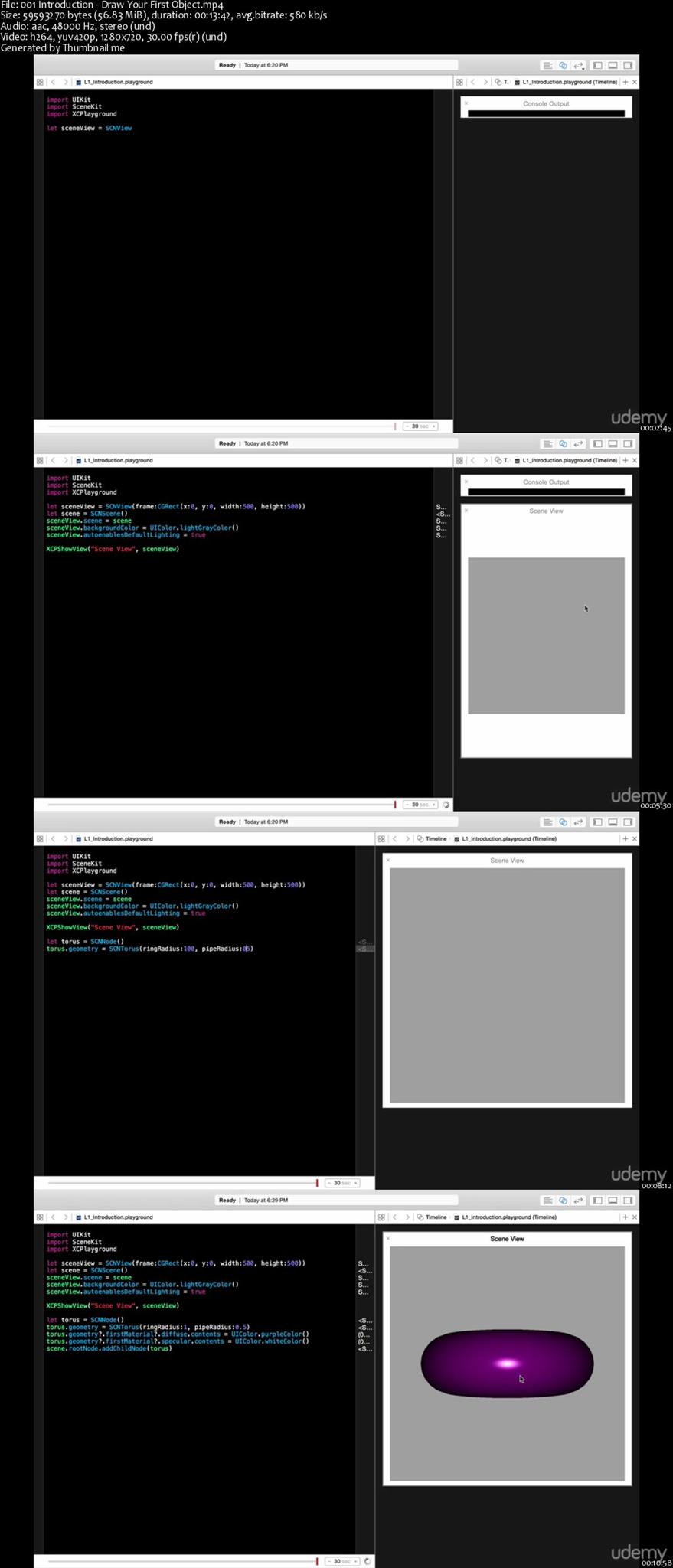Select the Assistant editor icon in first frame
The height and width of the screenshot is (1568, 673).
click(563, 66)
